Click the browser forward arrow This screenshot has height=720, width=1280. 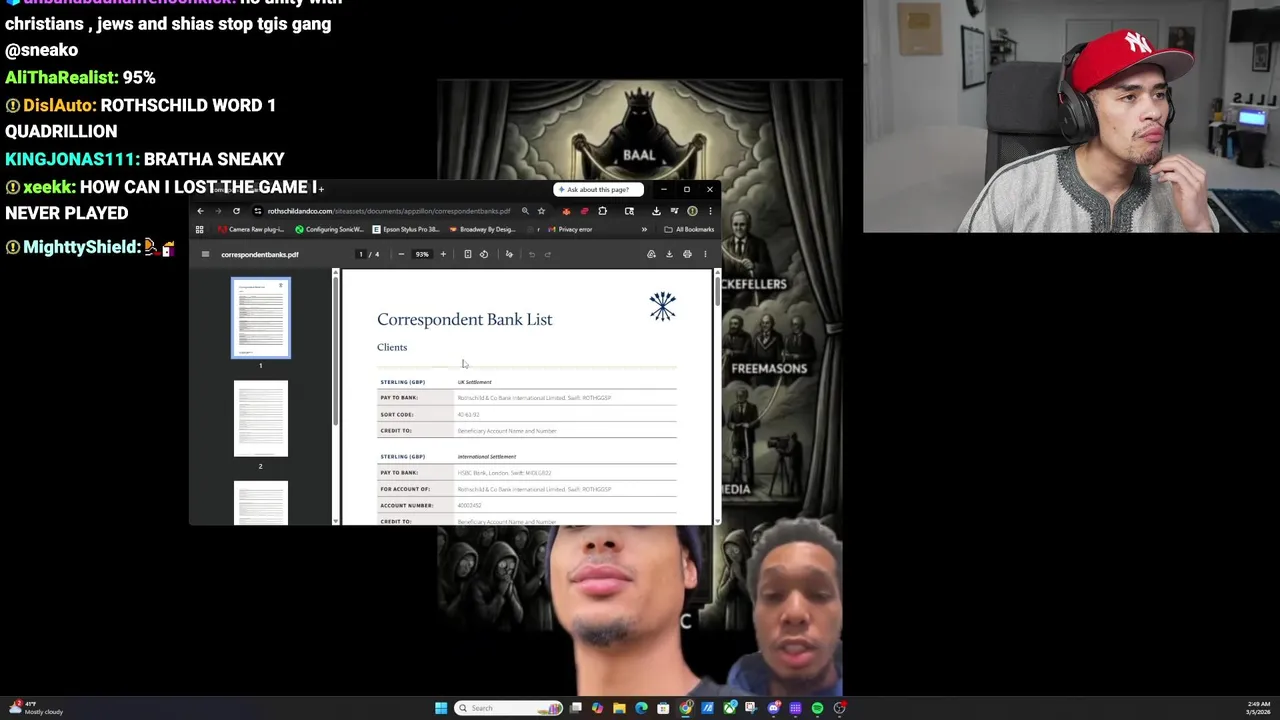(218, 211)
